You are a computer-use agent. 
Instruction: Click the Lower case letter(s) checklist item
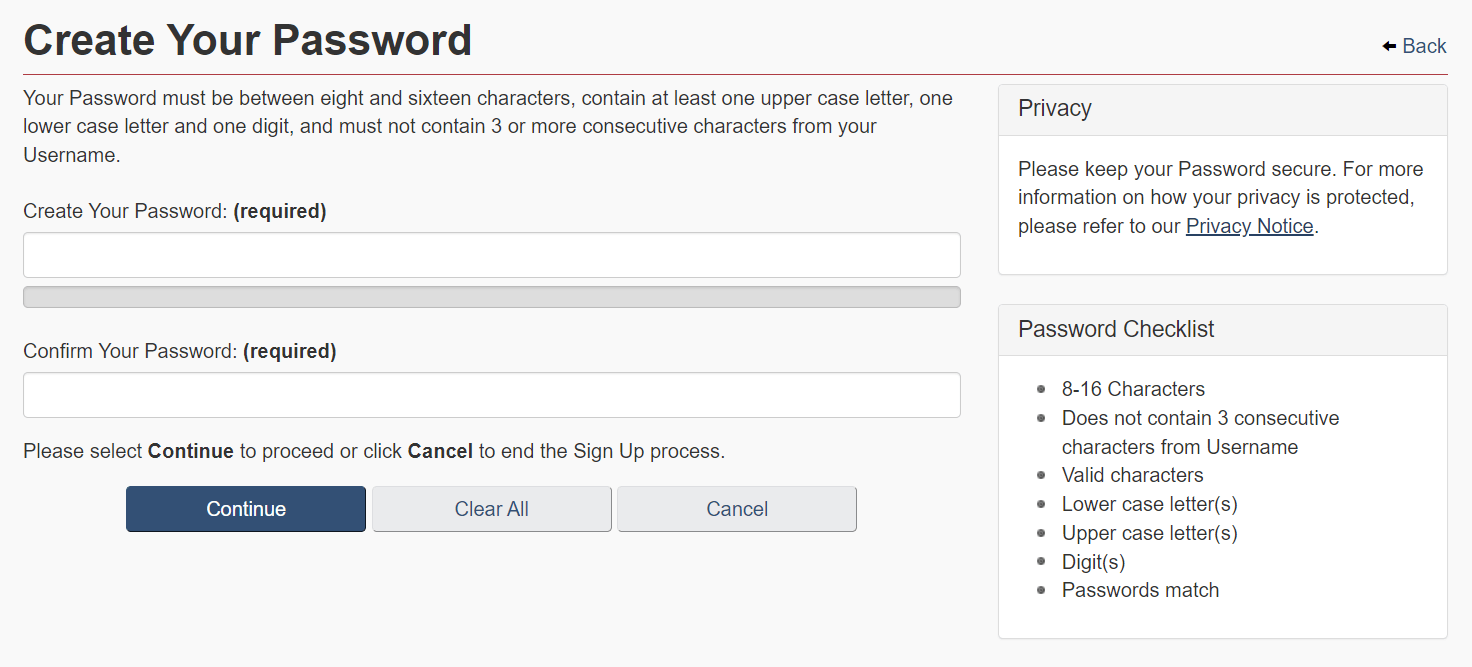(x=1149, y=504)
